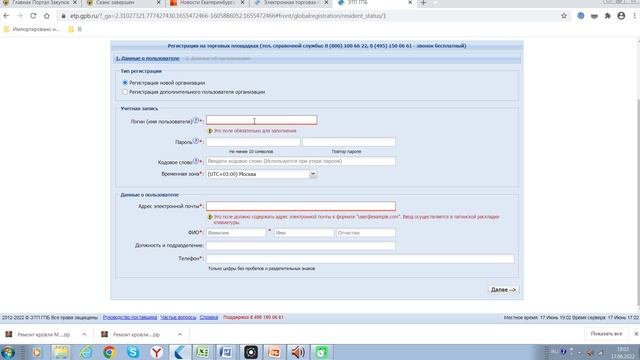Open the Справка link in footer
This screenshot has width=640, height=360.
point(209,317)
